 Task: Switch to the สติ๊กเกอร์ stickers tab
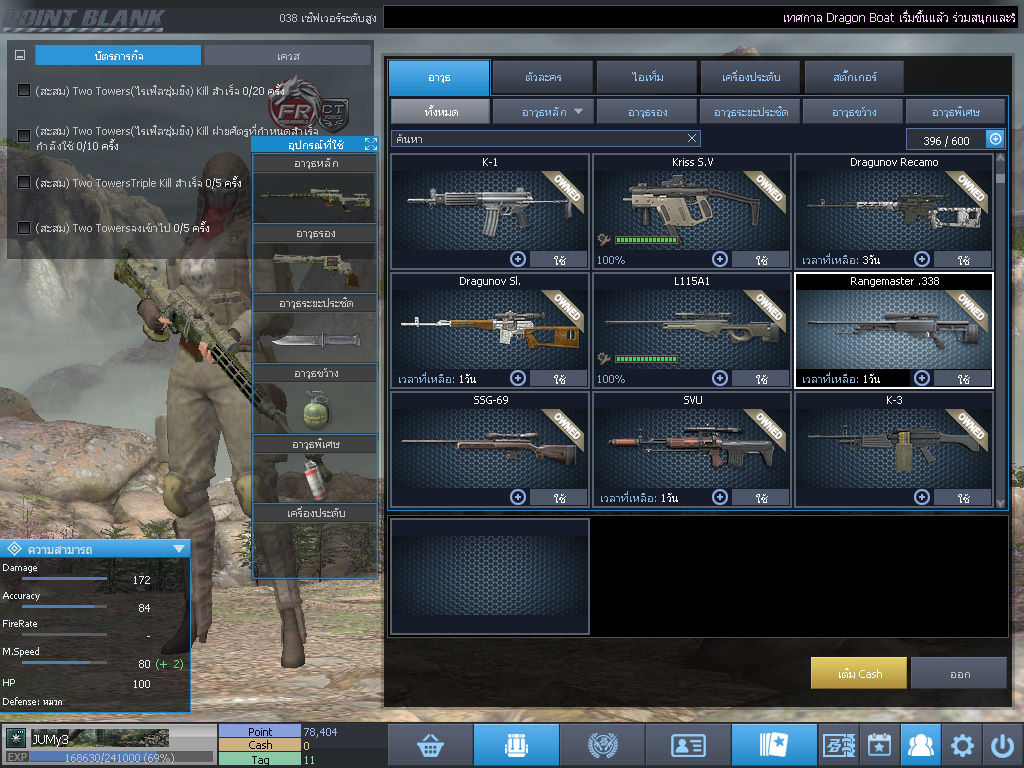point(854,78)
